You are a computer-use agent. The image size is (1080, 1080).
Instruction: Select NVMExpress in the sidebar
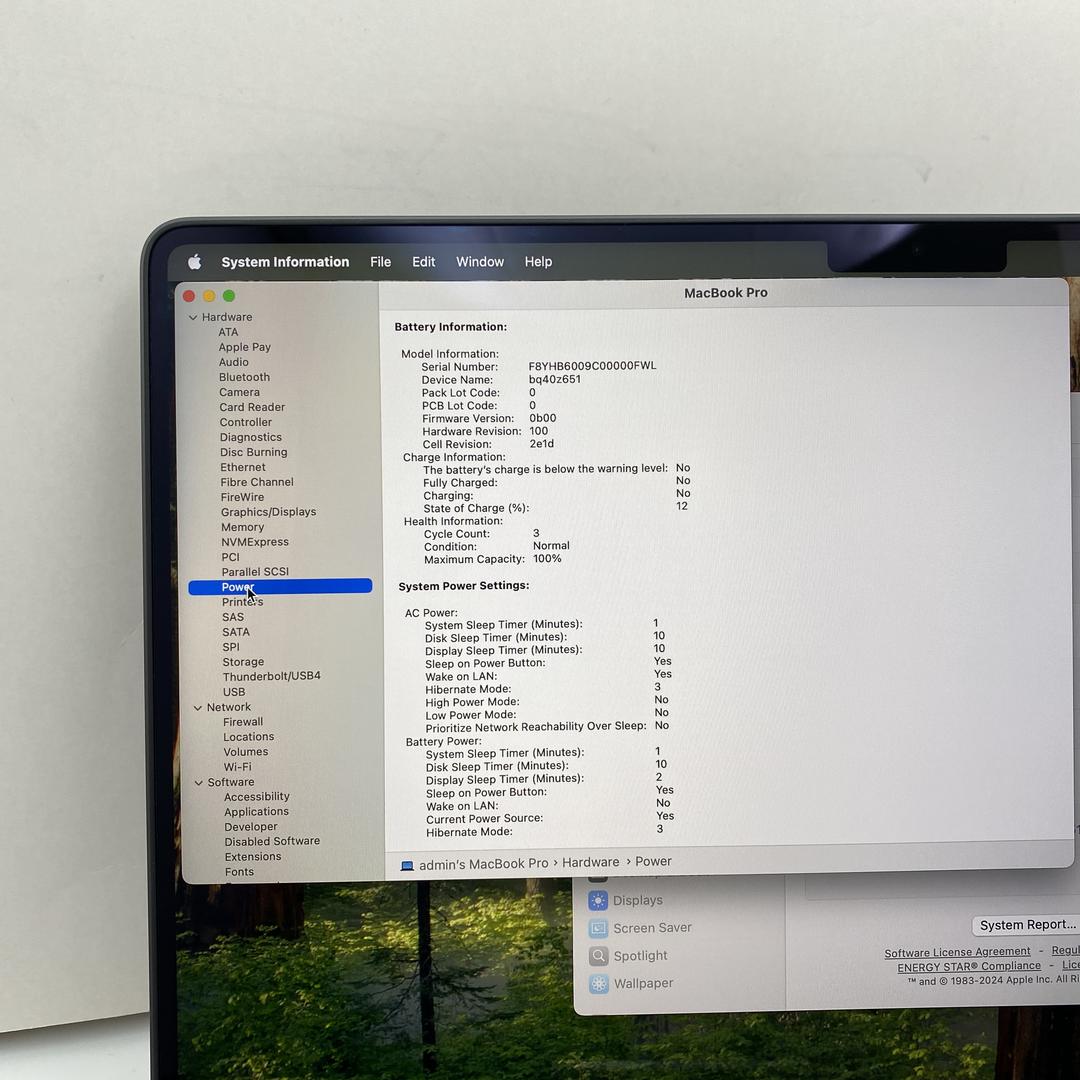[x=255, y=542]
